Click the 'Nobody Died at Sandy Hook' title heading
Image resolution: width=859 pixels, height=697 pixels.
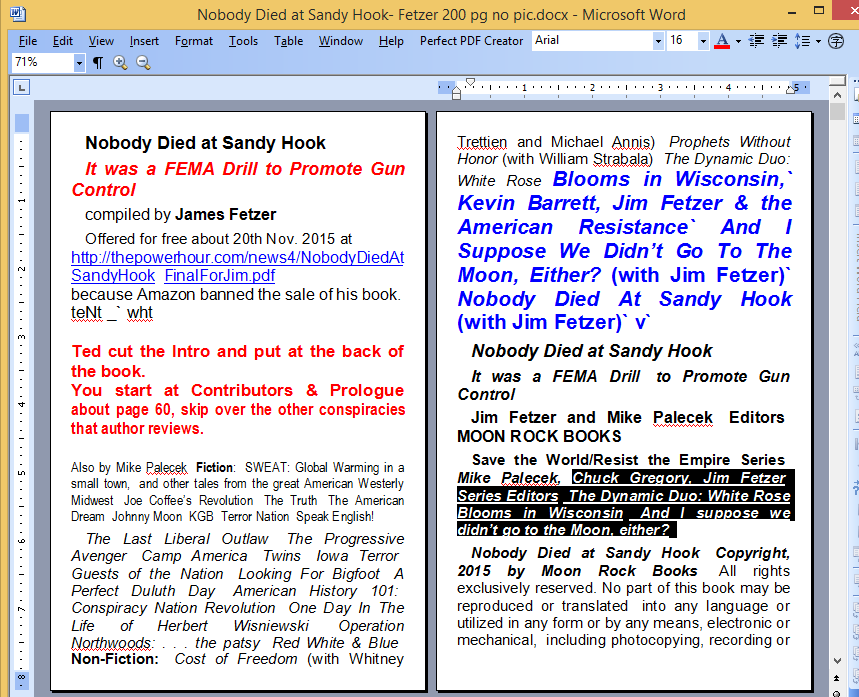pos(205,143)
